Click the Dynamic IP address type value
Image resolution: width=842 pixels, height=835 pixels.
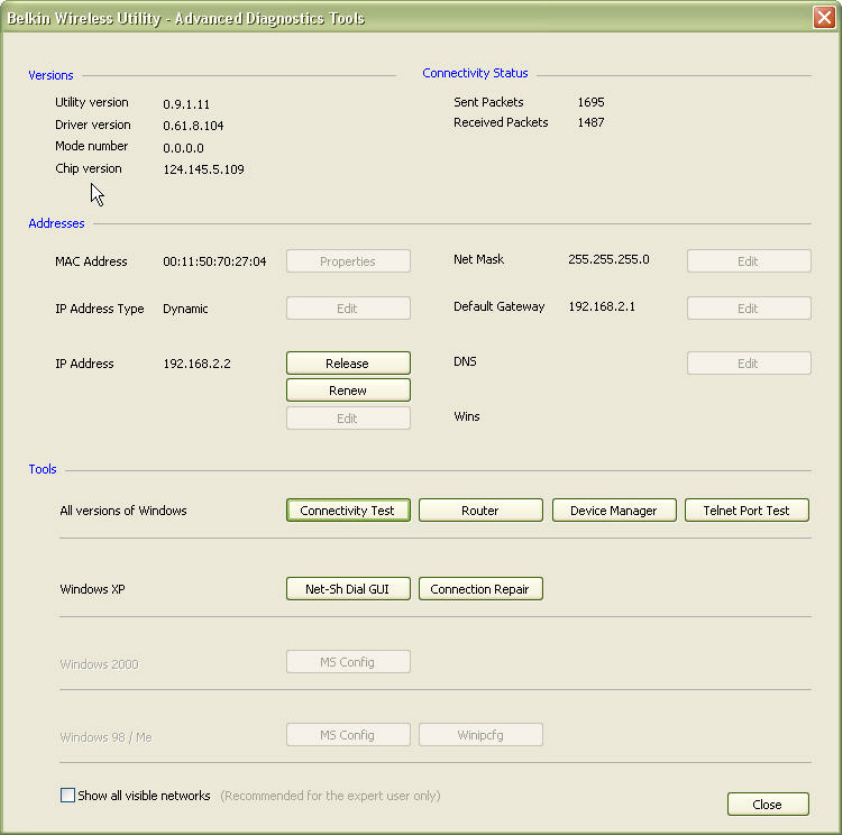[185, 309]
